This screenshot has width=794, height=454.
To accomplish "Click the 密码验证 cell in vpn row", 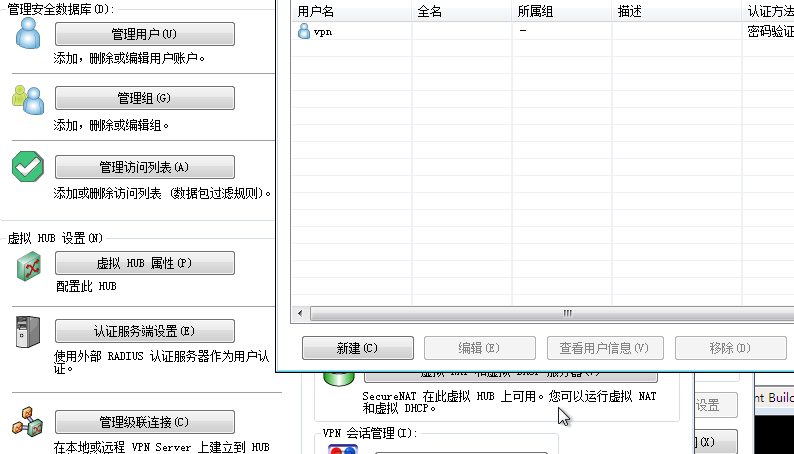I will 770,31.
